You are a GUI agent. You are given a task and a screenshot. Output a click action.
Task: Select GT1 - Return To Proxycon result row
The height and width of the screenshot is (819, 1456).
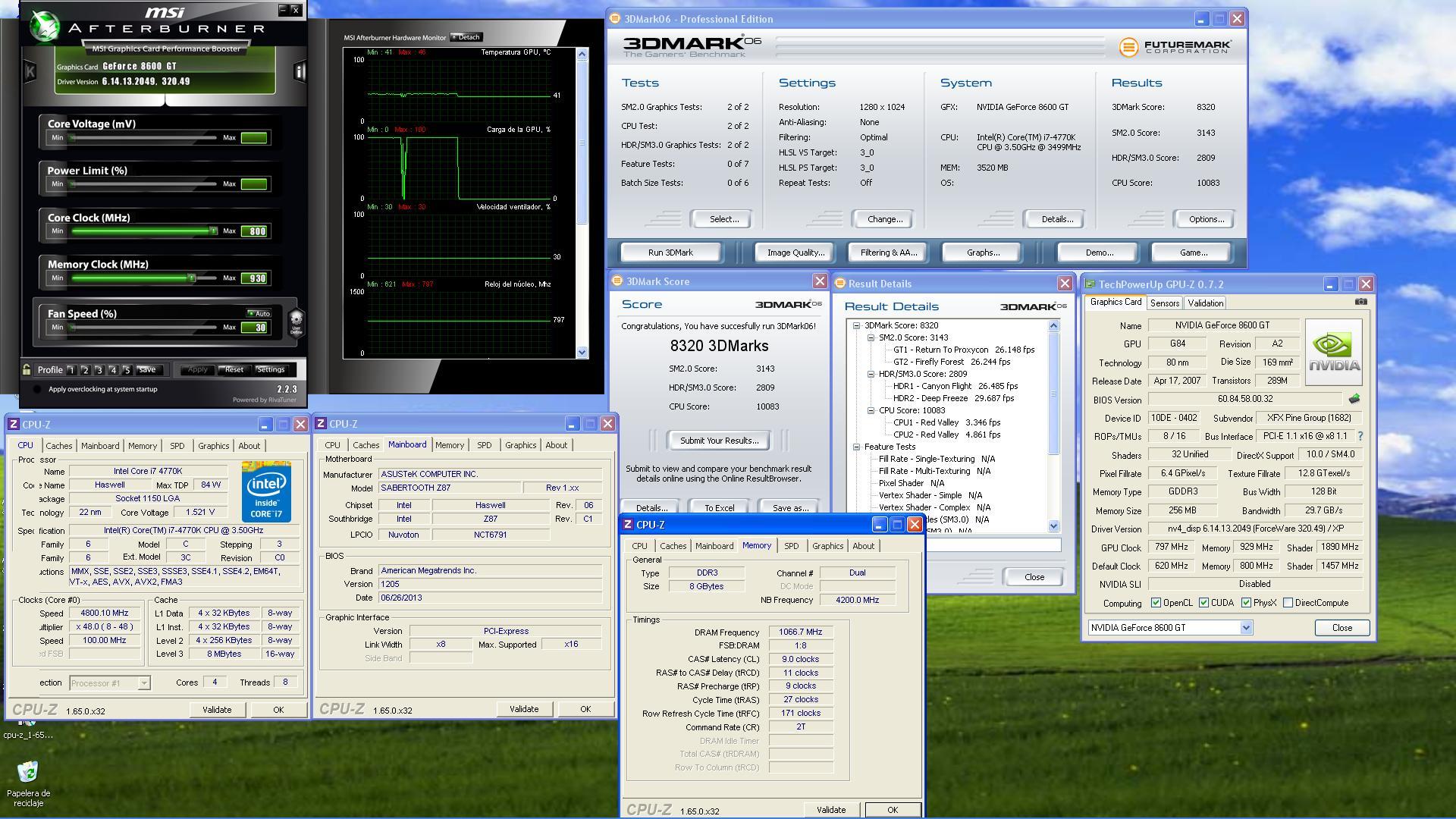963,350
